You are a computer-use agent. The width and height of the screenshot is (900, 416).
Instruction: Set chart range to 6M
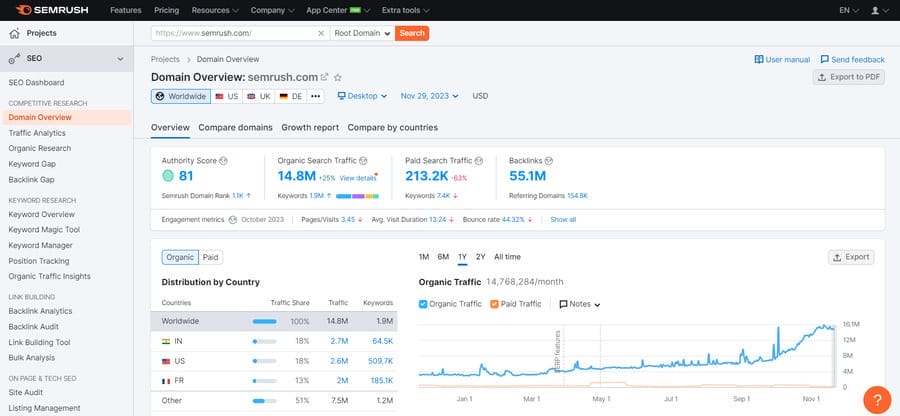[x=443, y=257]
